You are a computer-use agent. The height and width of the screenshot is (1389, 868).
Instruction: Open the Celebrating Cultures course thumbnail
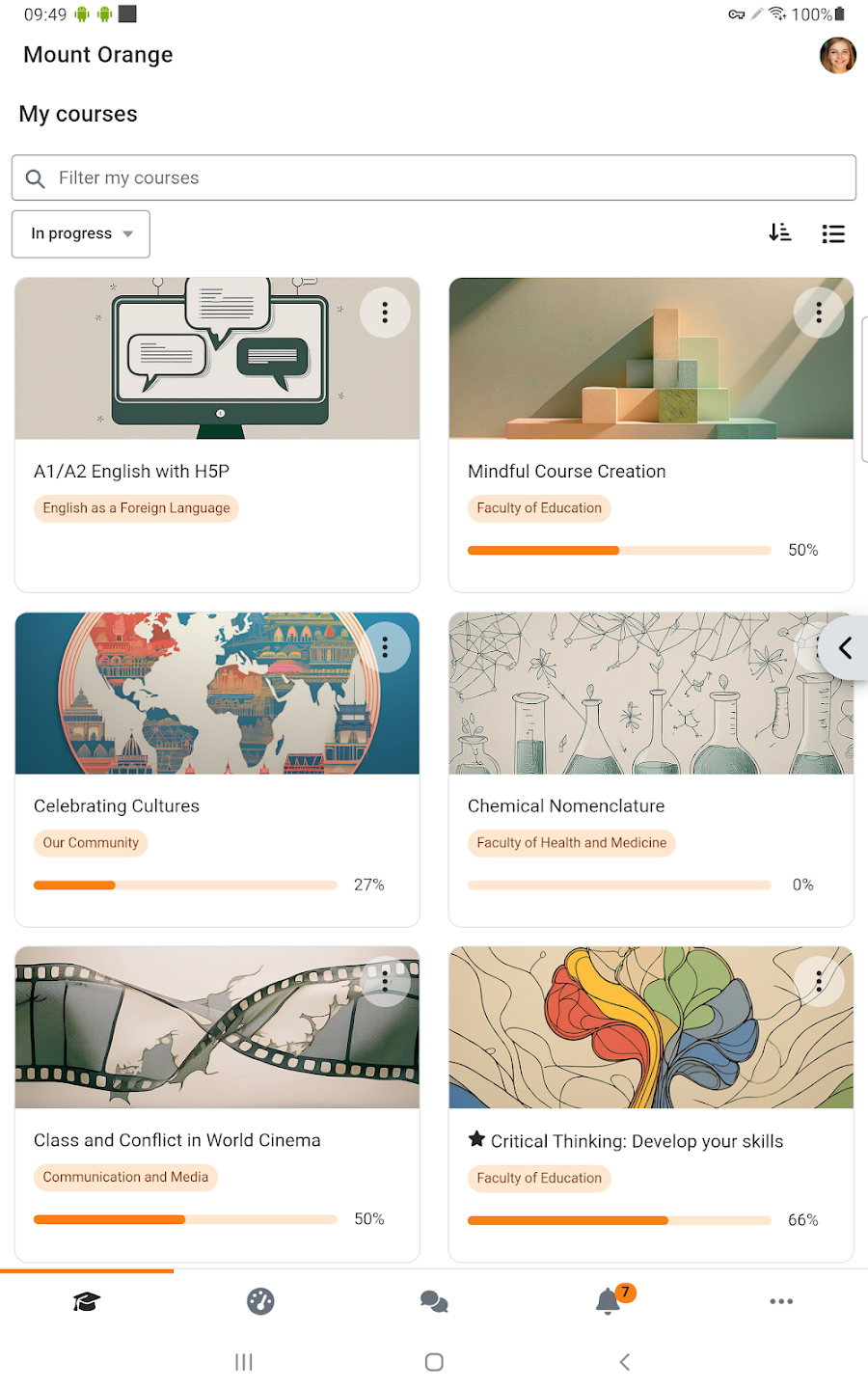coord(217,694)
